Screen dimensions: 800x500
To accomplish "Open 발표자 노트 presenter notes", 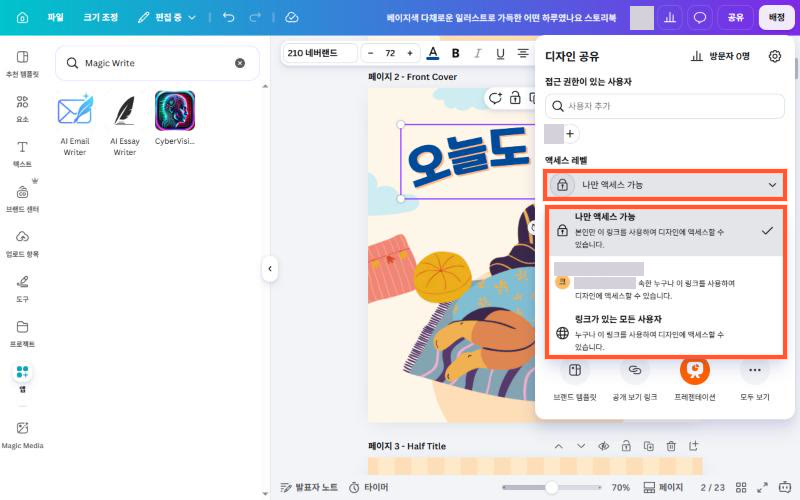I will (309, 487).
